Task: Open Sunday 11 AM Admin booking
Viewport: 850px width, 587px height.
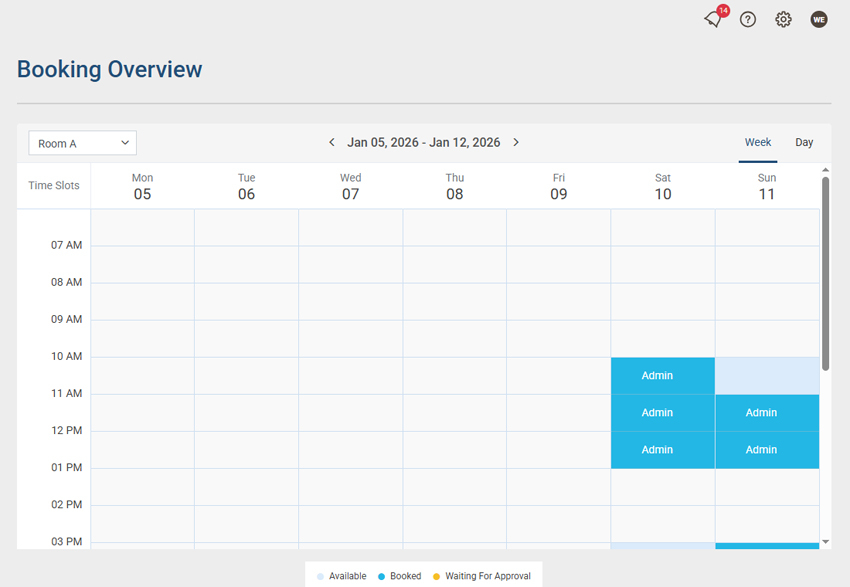Action: 766,413
